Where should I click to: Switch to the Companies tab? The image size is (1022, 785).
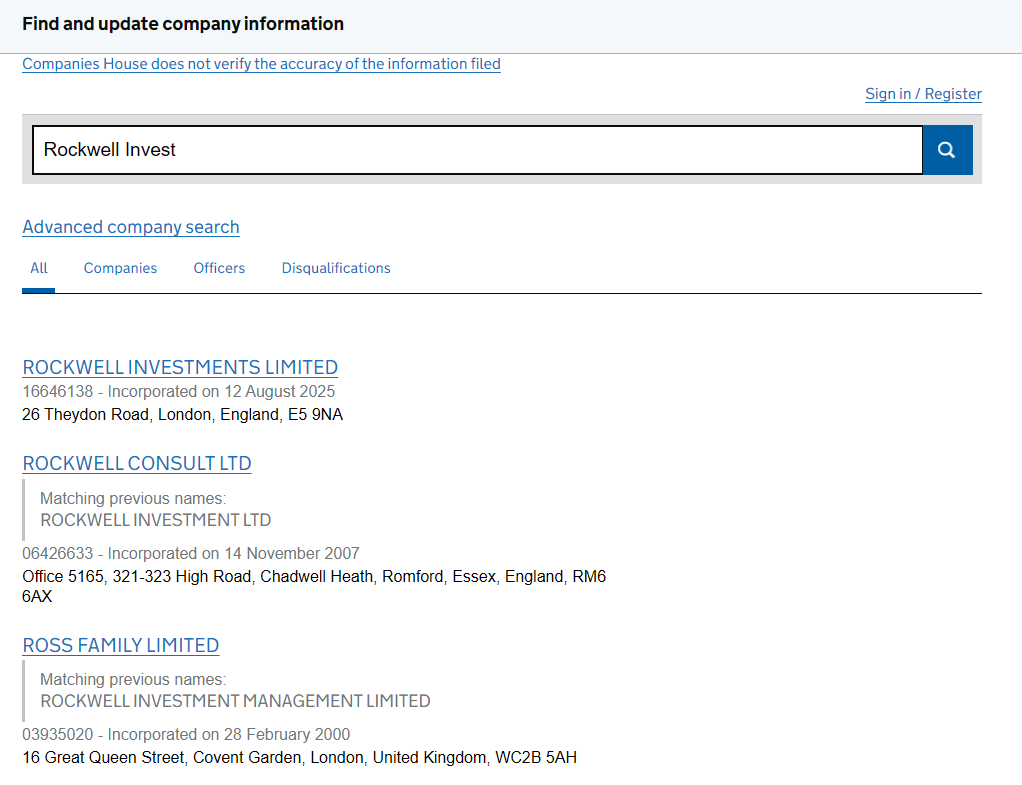tap(120, 268)
